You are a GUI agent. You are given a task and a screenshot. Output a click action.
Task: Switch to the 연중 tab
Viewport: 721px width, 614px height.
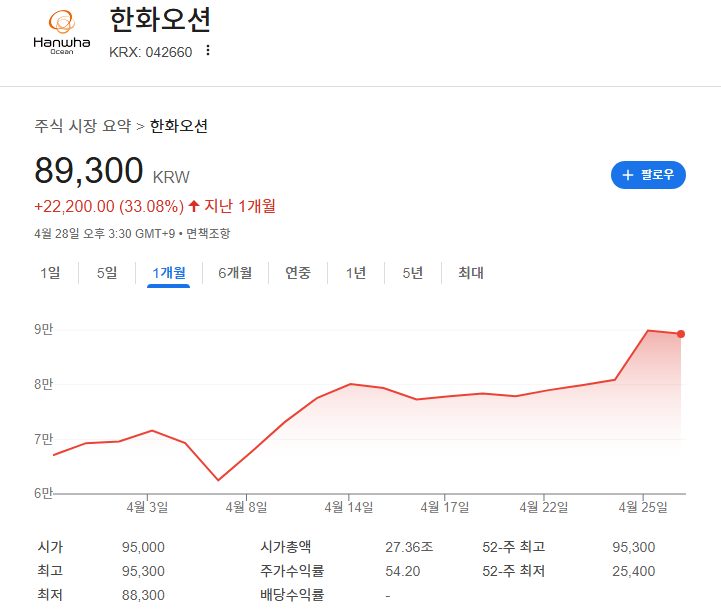point(298,273)
